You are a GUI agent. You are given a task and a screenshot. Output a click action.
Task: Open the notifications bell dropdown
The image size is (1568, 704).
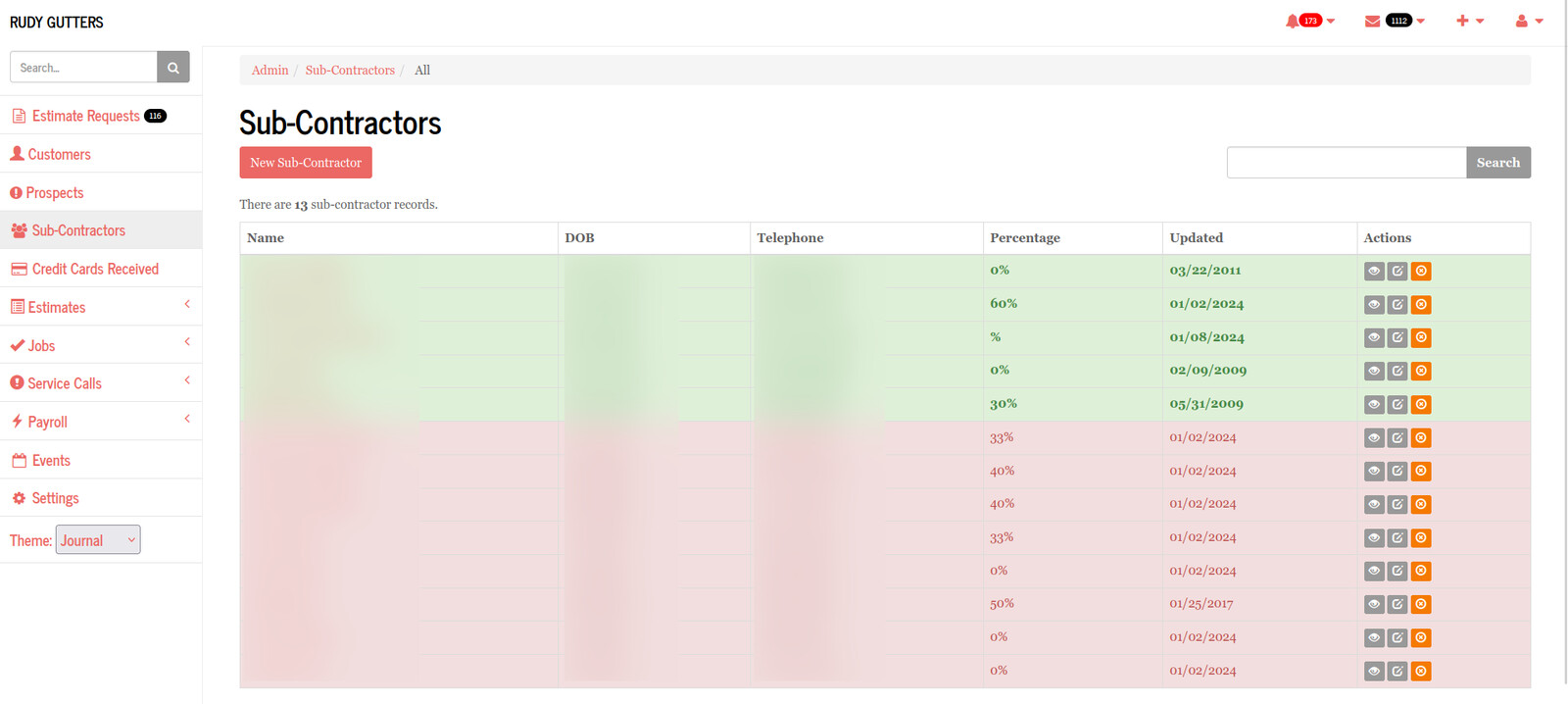coord(1309,21)
